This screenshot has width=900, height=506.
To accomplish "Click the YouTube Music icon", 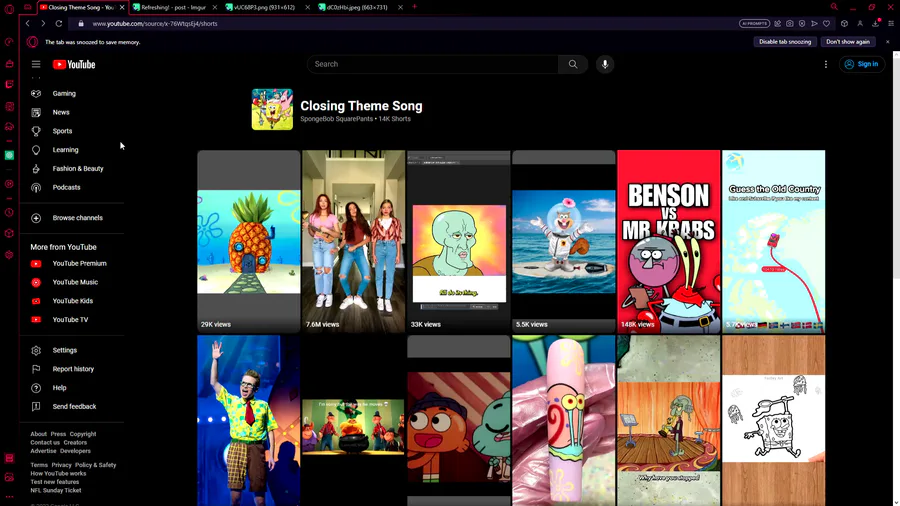I will [36, 282].
